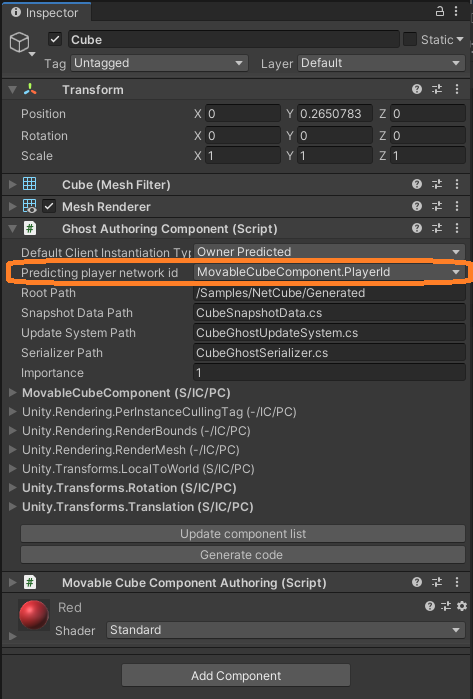
Task: Expand Unity.Rendering.PerInstanceCullingTag entry
Action: (x=13, y=411)
